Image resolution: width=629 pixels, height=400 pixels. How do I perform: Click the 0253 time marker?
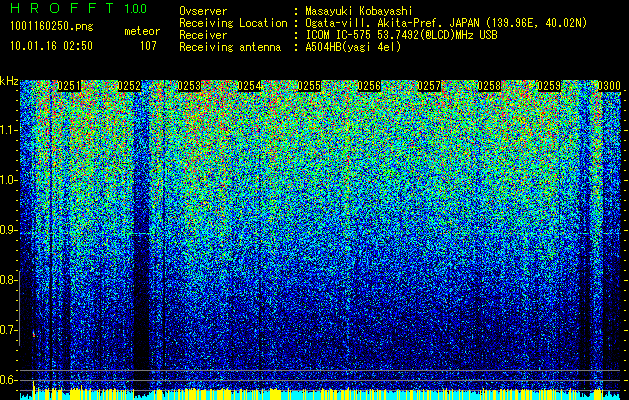pos(189,86)
